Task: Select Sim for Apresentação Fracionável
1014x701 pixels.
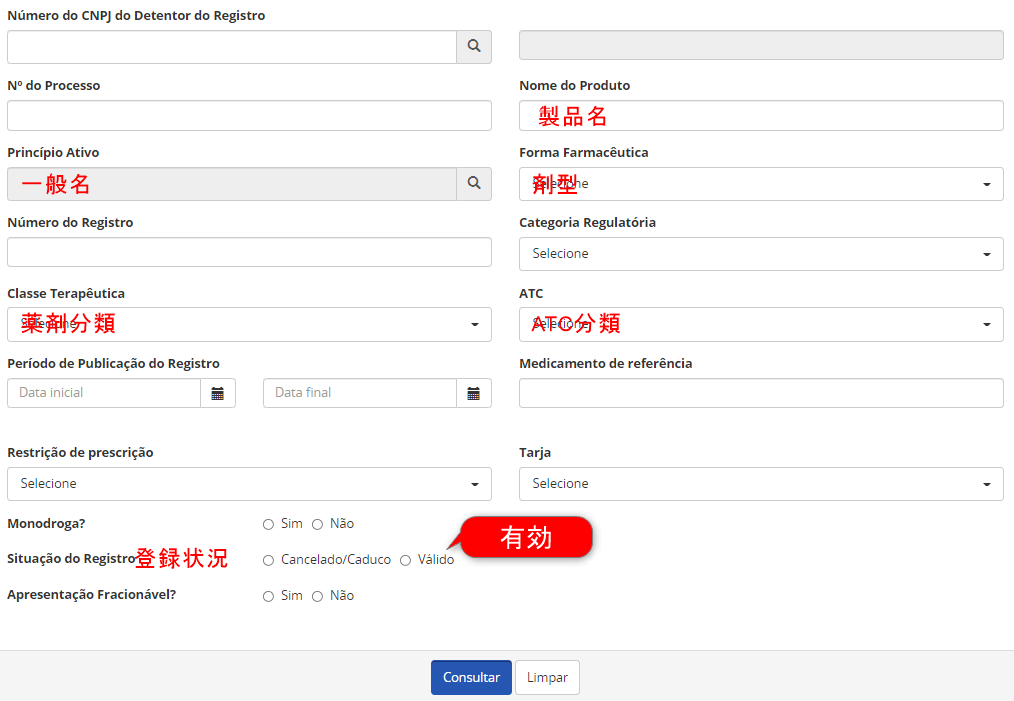Action: point(268,596)
